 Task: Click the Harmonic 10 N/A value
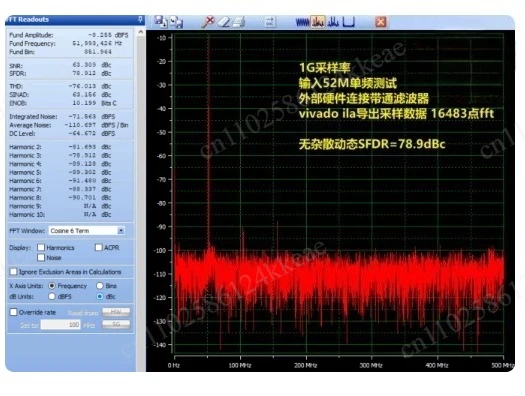coord(90,214)
